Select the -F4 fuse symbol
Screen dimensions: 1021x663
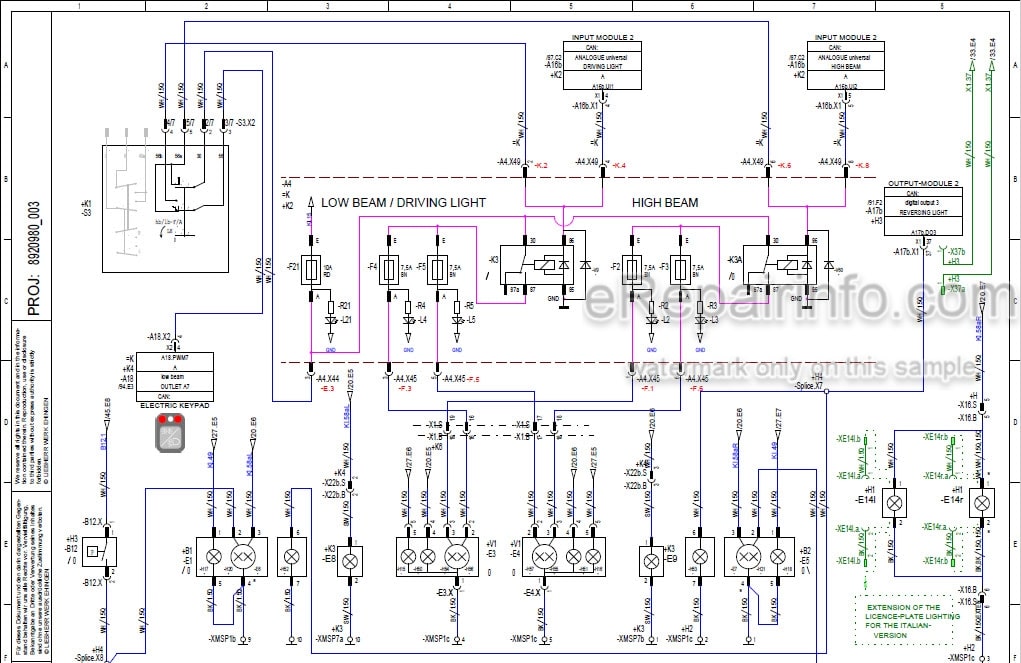pos(389,269)
